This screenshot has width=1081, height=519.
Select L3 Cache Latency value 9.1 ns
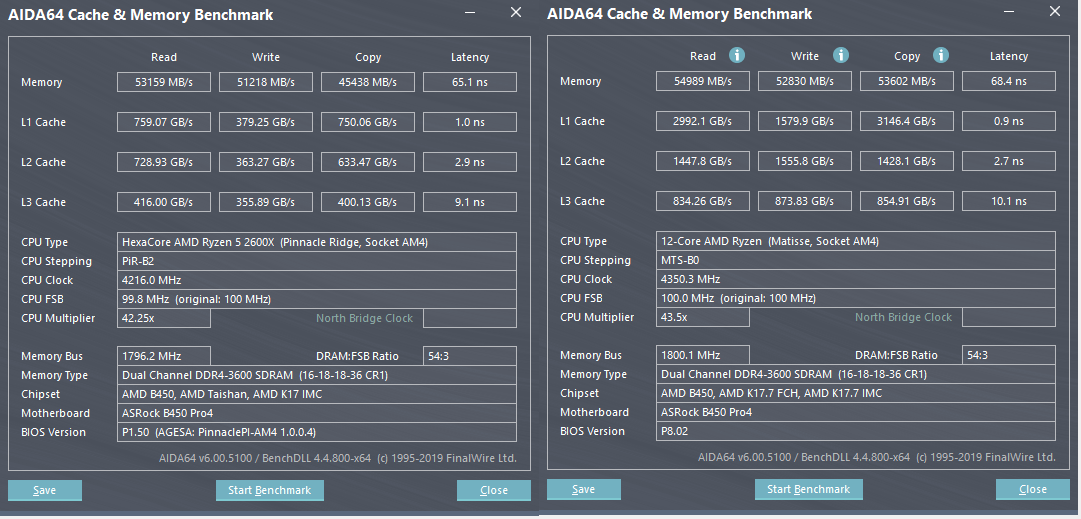pyautogui.click(x=470, y=202)
